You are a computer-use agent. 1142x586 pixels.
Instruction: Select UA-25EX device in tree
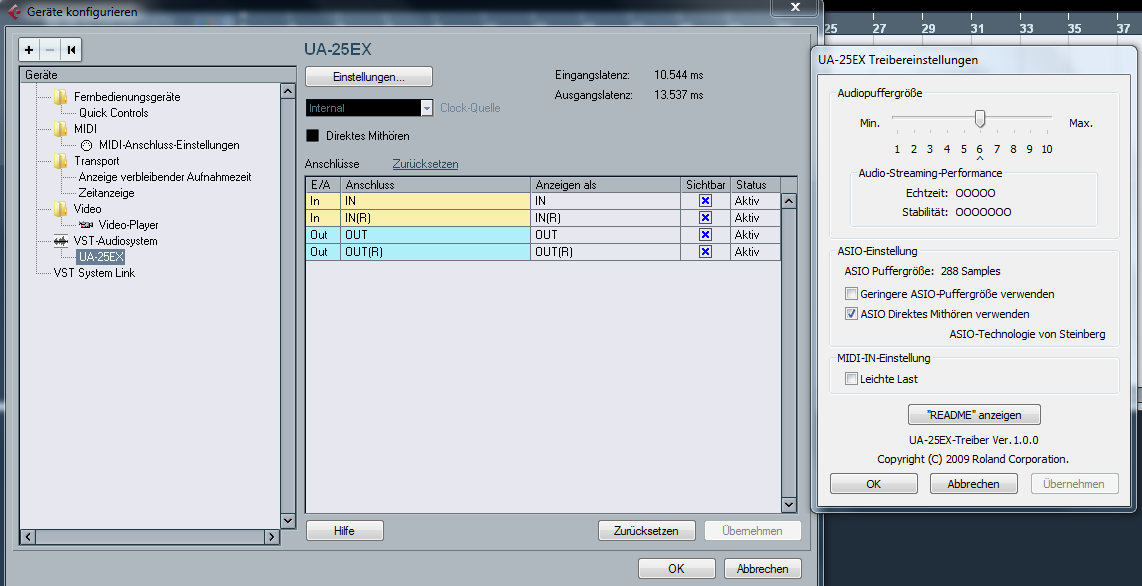point(101,257)
